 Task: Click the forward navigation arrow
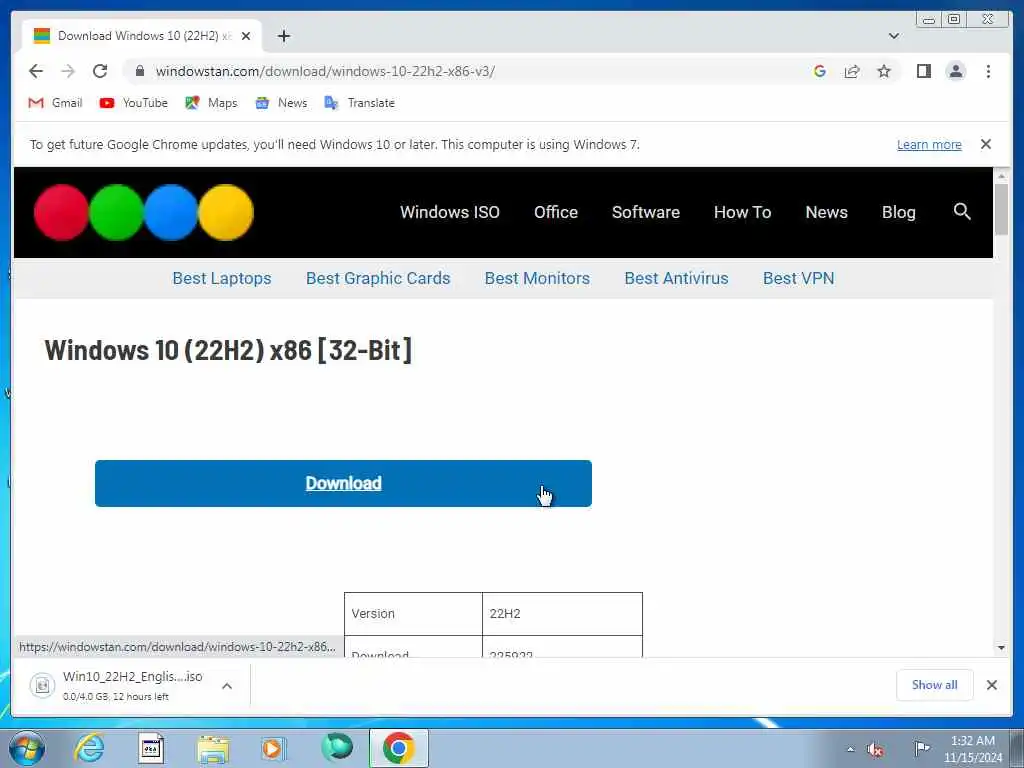(68, 71)
